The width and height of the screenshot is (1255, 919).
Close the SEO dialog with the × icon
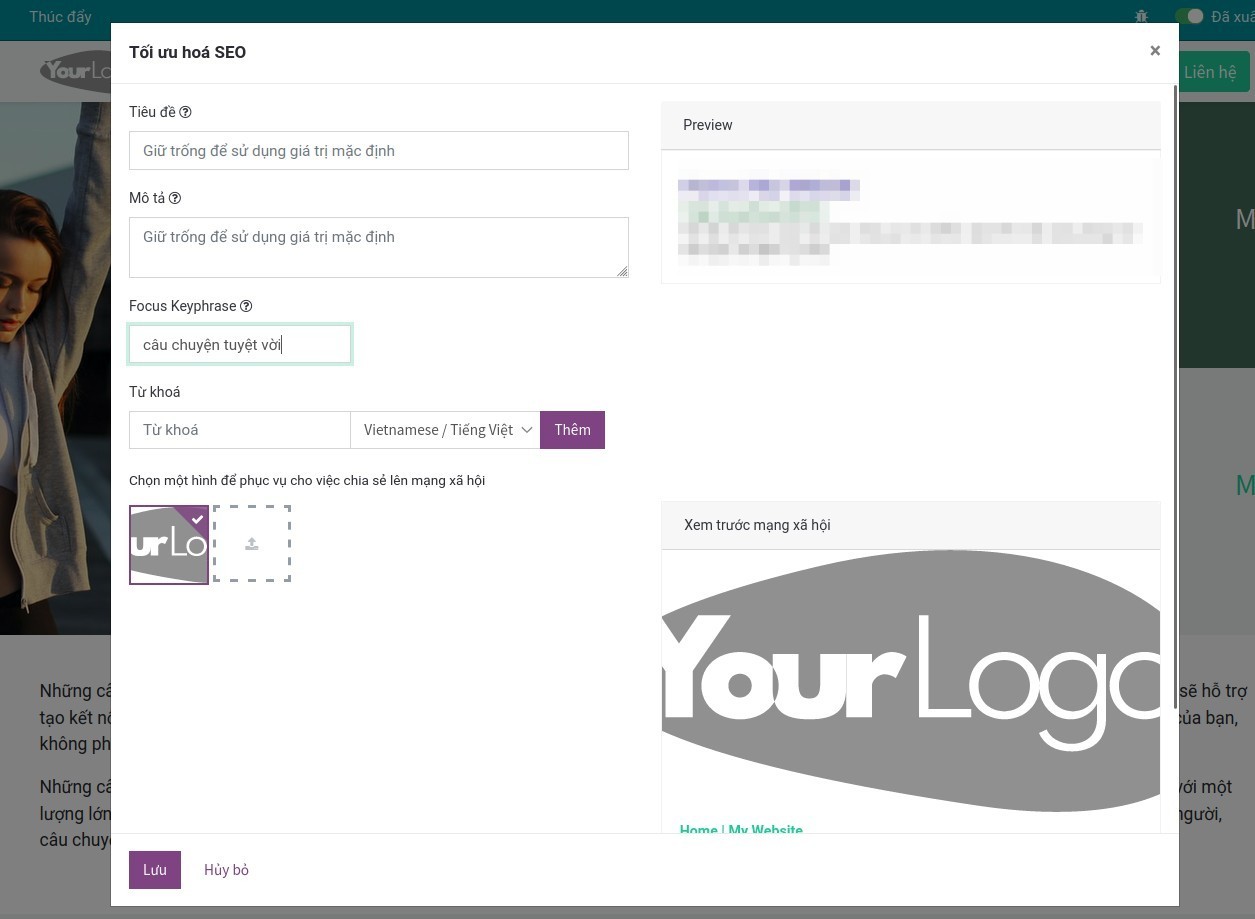[x=1155, y=51]
